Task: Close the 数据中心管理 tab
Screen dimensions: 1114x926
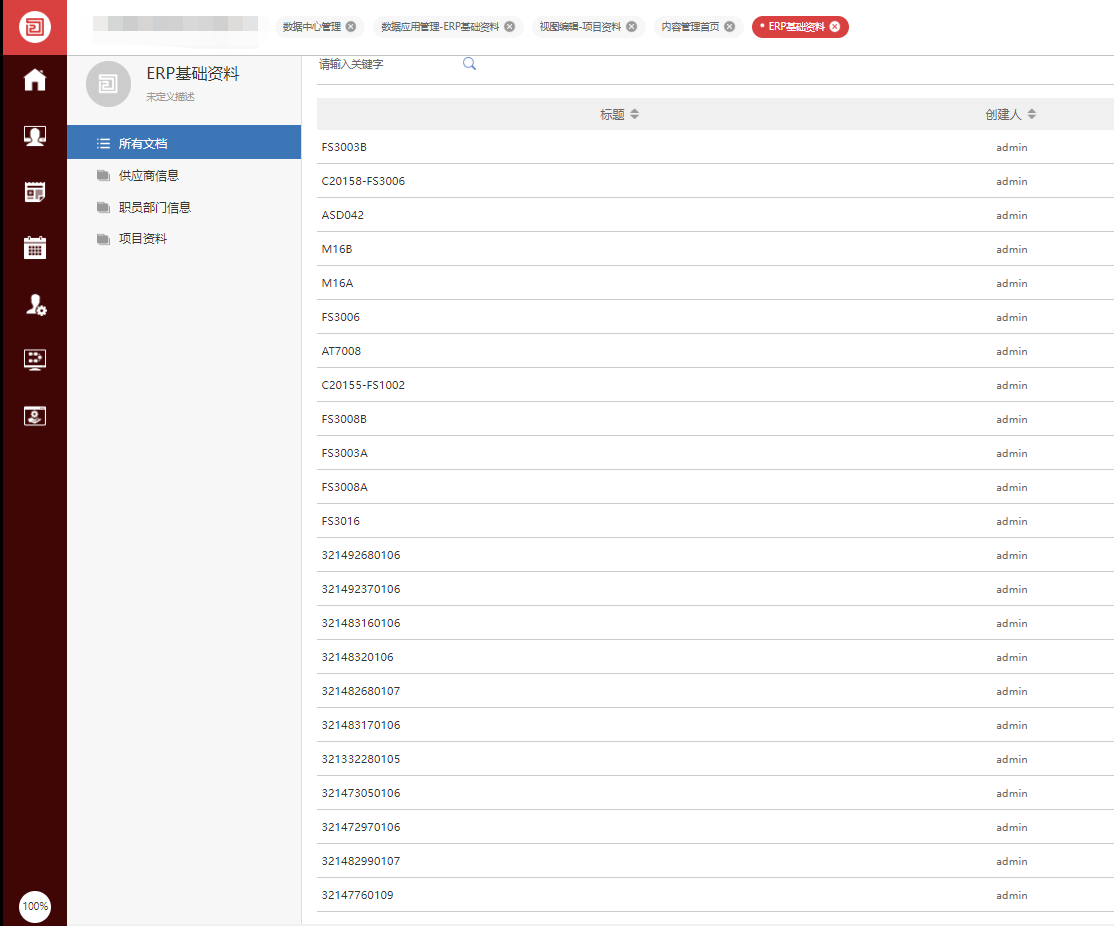Action: 351,26
